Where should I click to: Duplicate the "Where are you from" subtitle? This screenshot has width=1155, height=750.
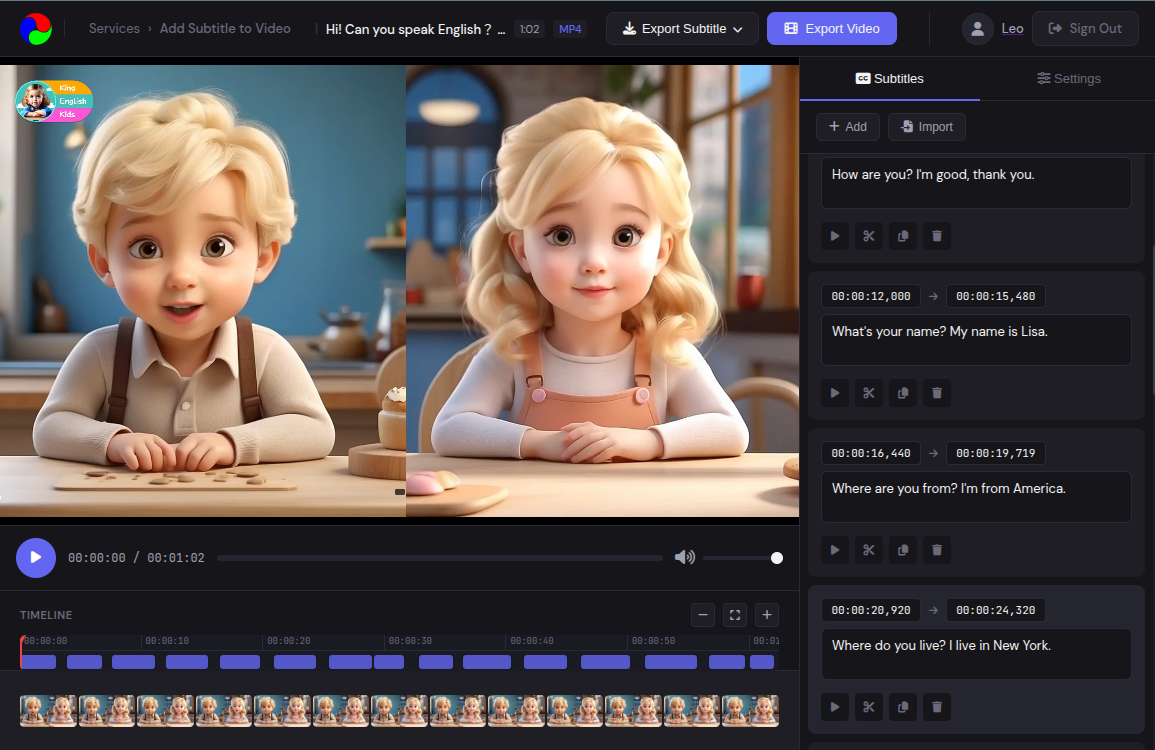pos(902,549)
